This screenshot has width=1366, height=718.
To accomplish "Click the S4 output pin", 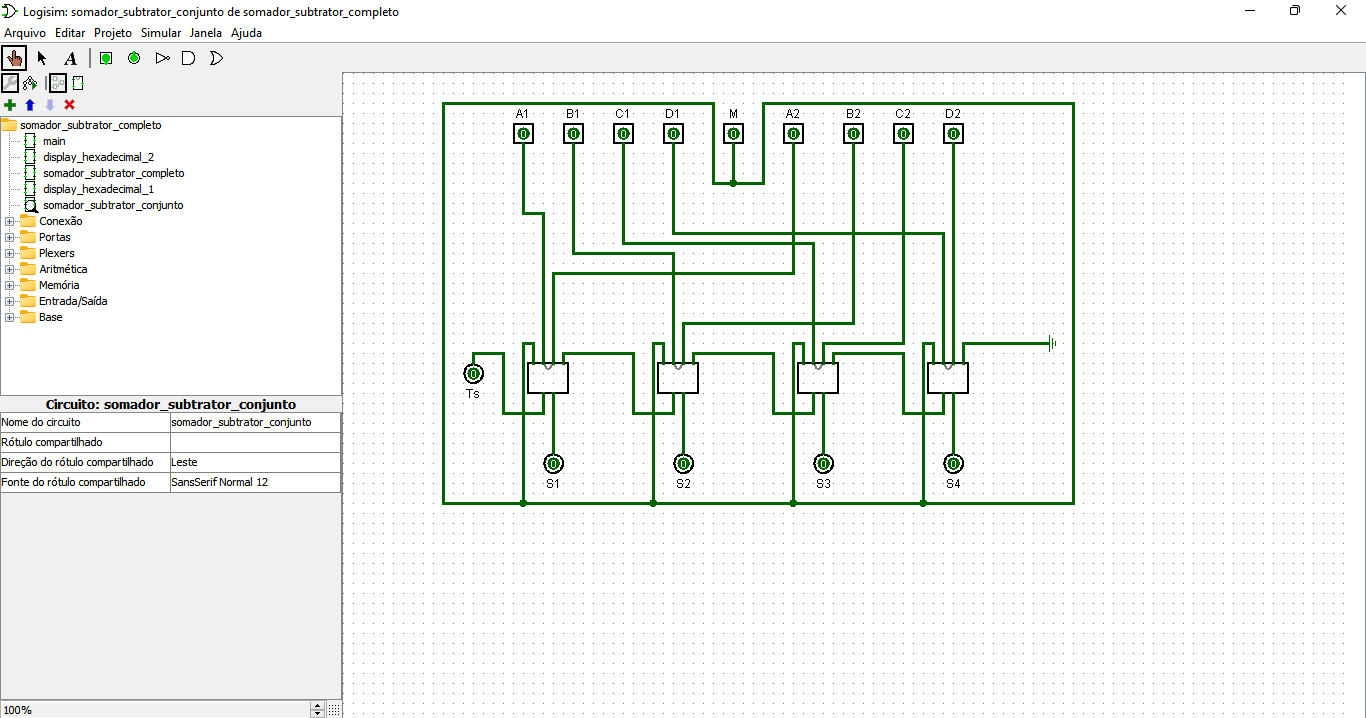I will pos(953,464).
